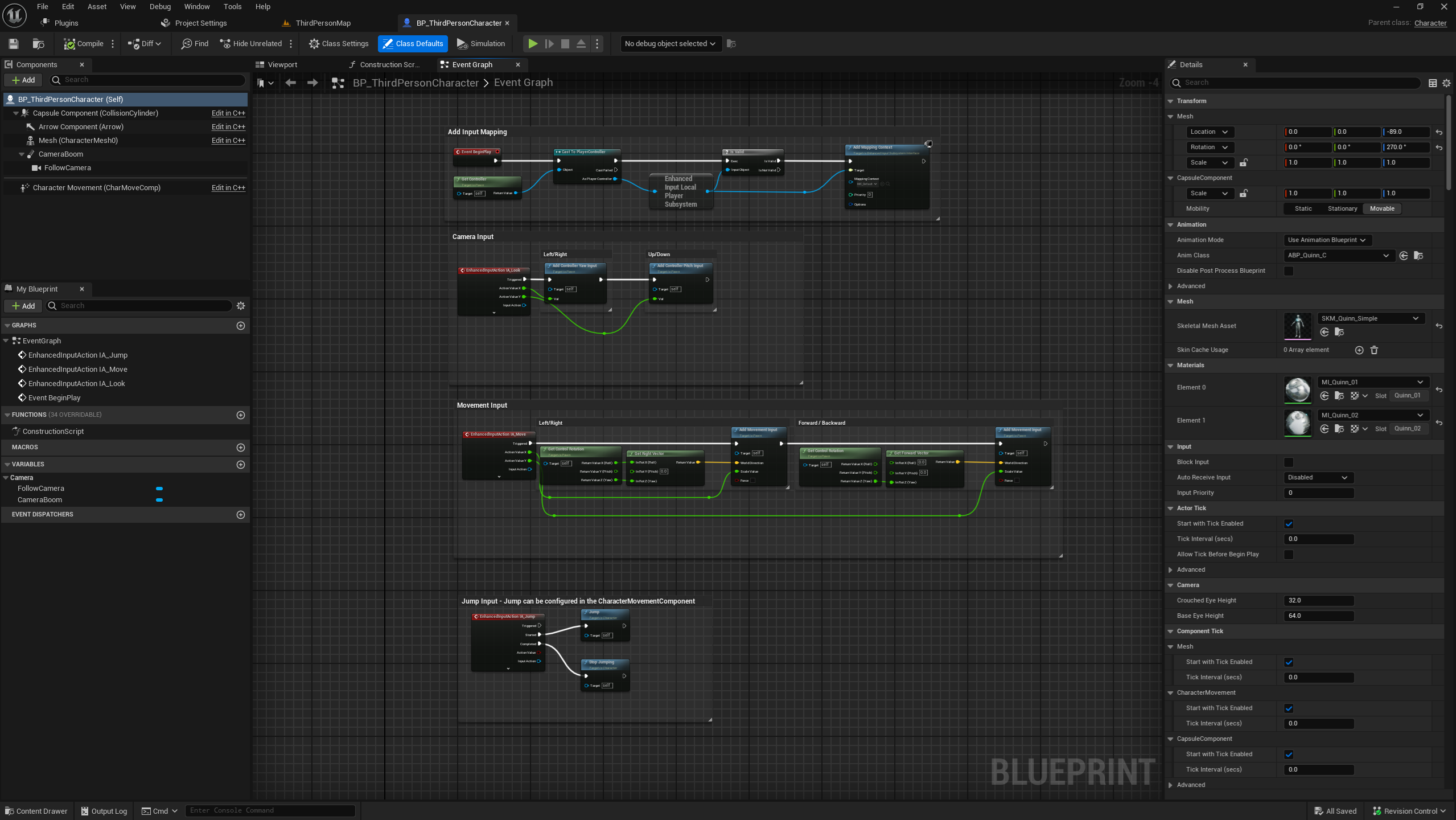Open the File menu
Screen dimensions: 1456x820
(x=43, y=7)
